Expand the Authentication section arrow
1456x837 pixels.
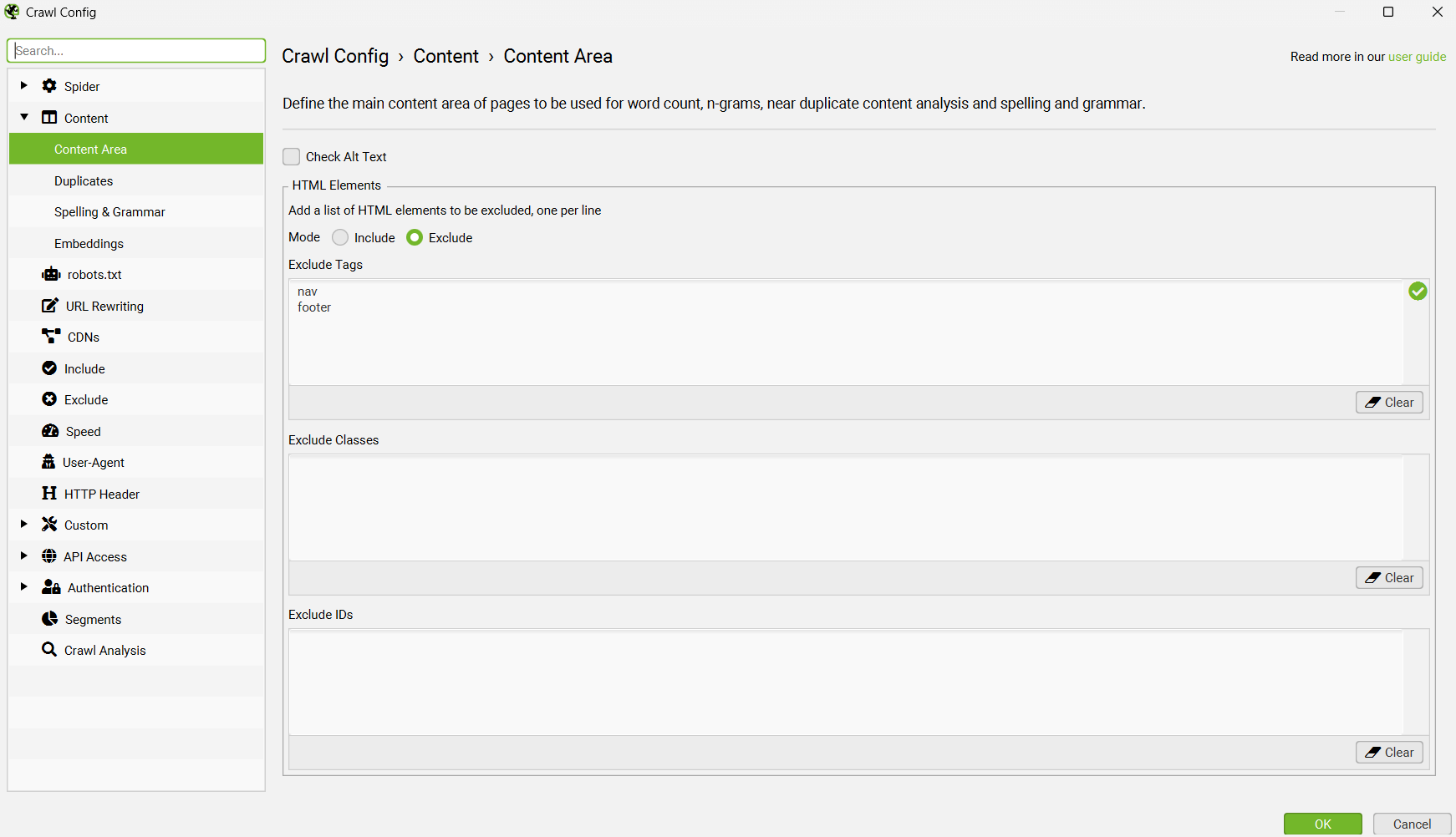point(24,586)
